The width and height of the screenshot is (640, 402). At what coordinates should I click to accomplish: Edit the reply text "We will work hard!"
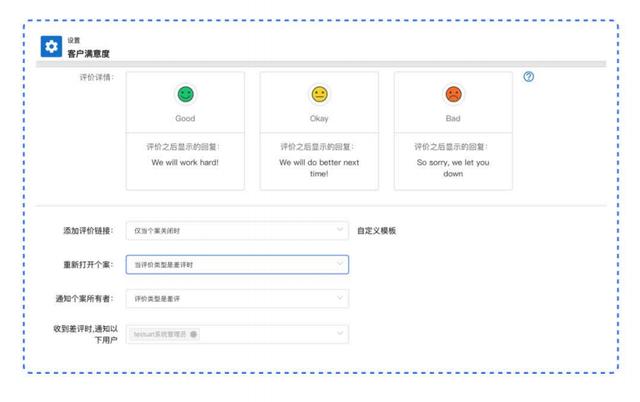[185, 162]
